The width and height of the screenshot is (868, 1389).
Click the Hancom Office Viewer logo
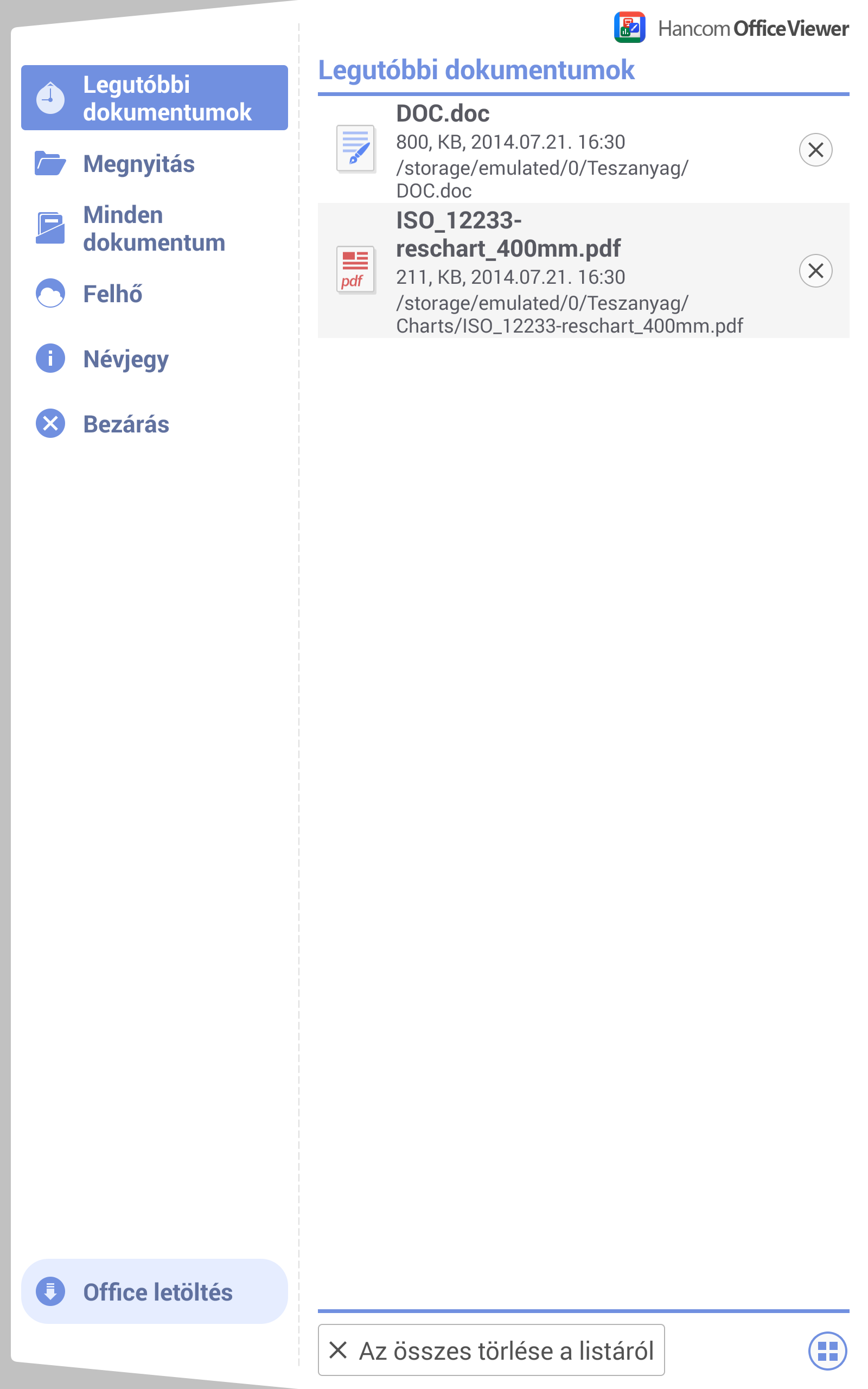[731, 28]
